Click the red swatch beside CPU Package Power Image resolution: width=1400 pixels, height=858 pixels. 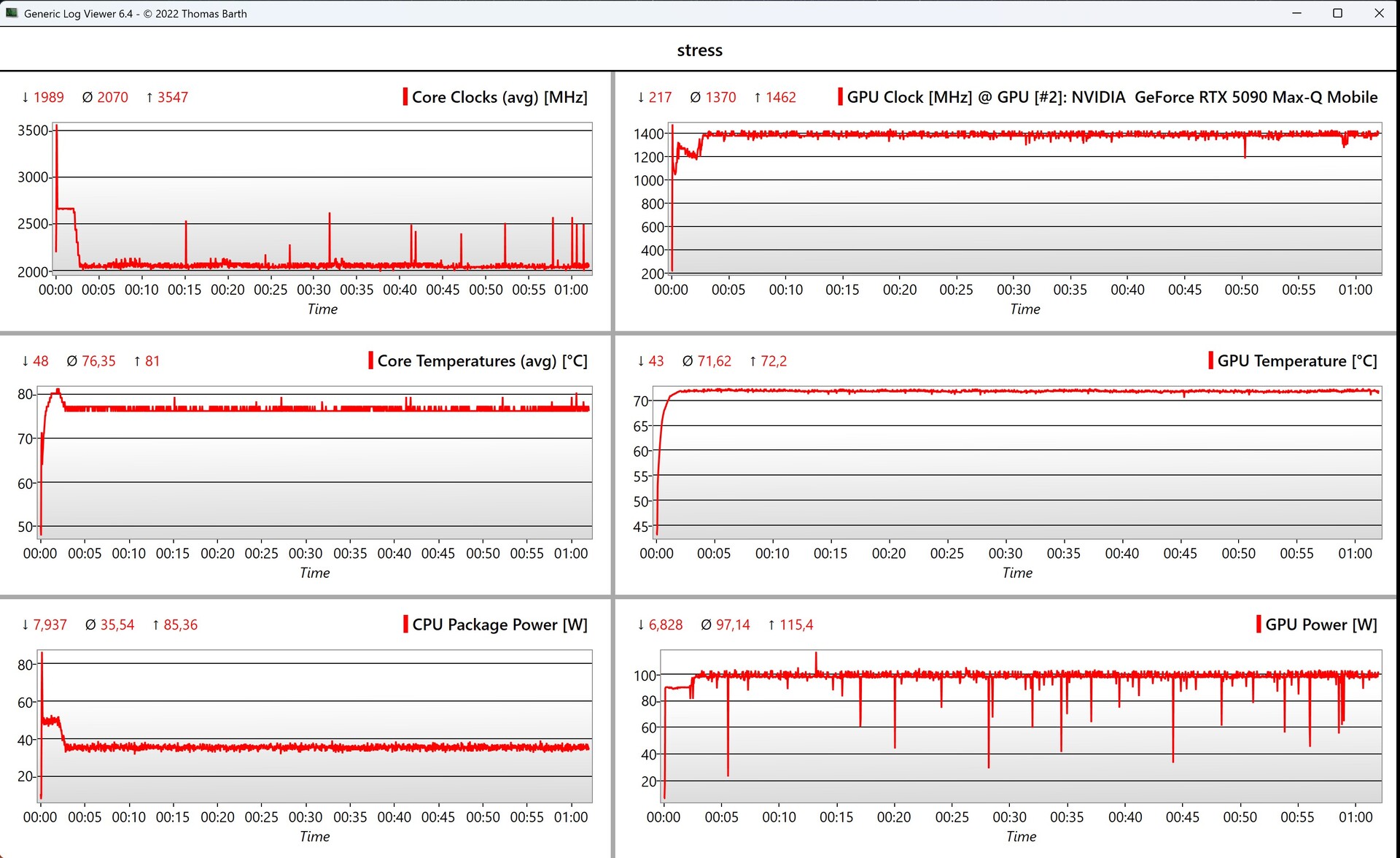405,625
